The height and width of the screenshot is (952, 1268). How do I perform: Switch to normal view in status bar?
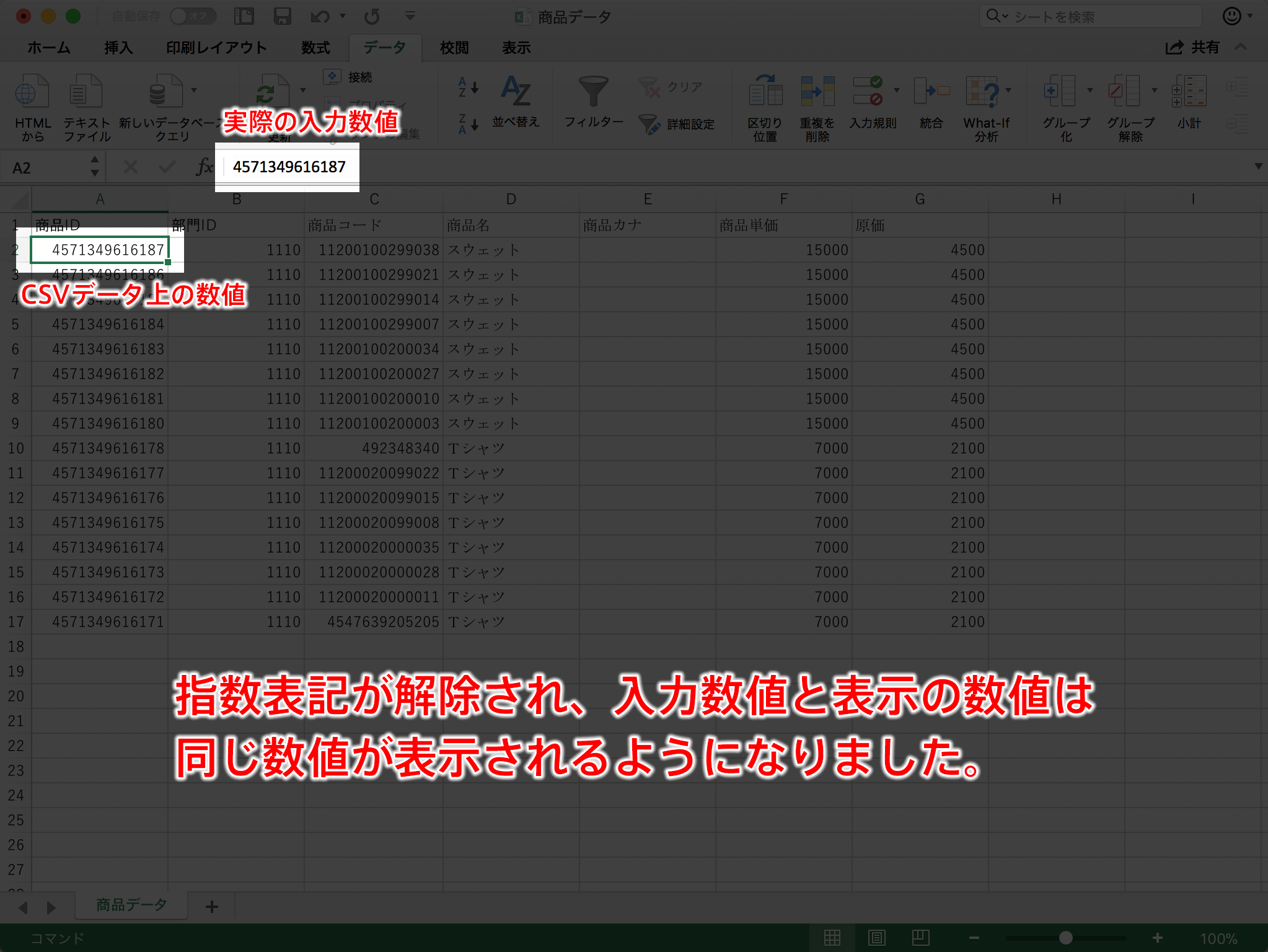[832, 938]
